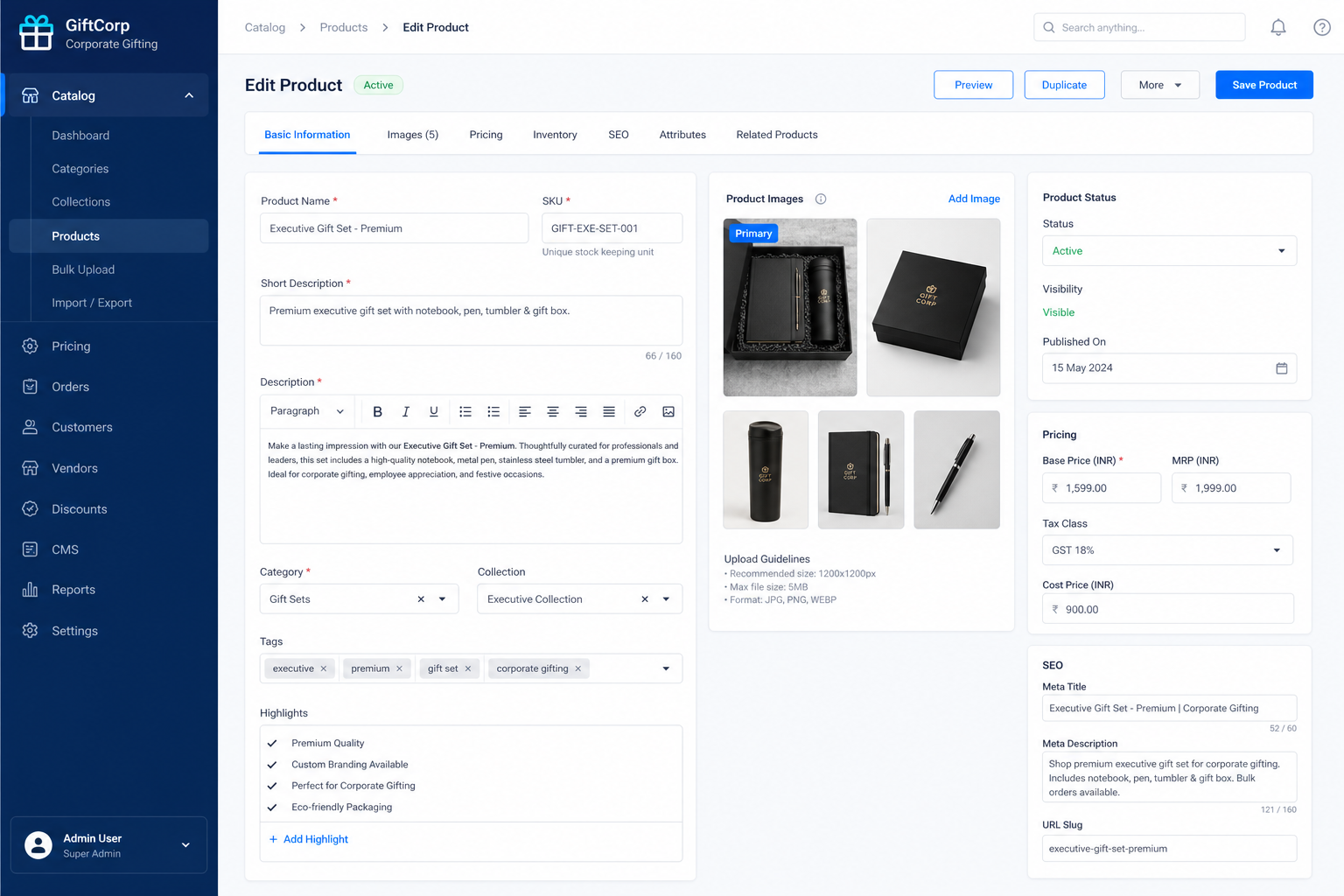
Task: Center align description text
Action: [x=553, y=411]
